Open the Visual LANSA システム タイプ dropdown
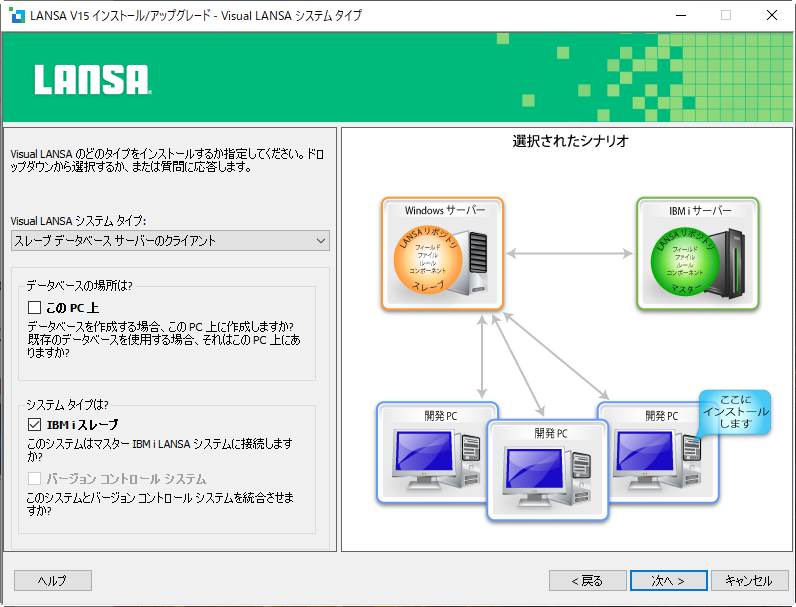796x607 pixels. pyautogui.click(x=171, y=241)
